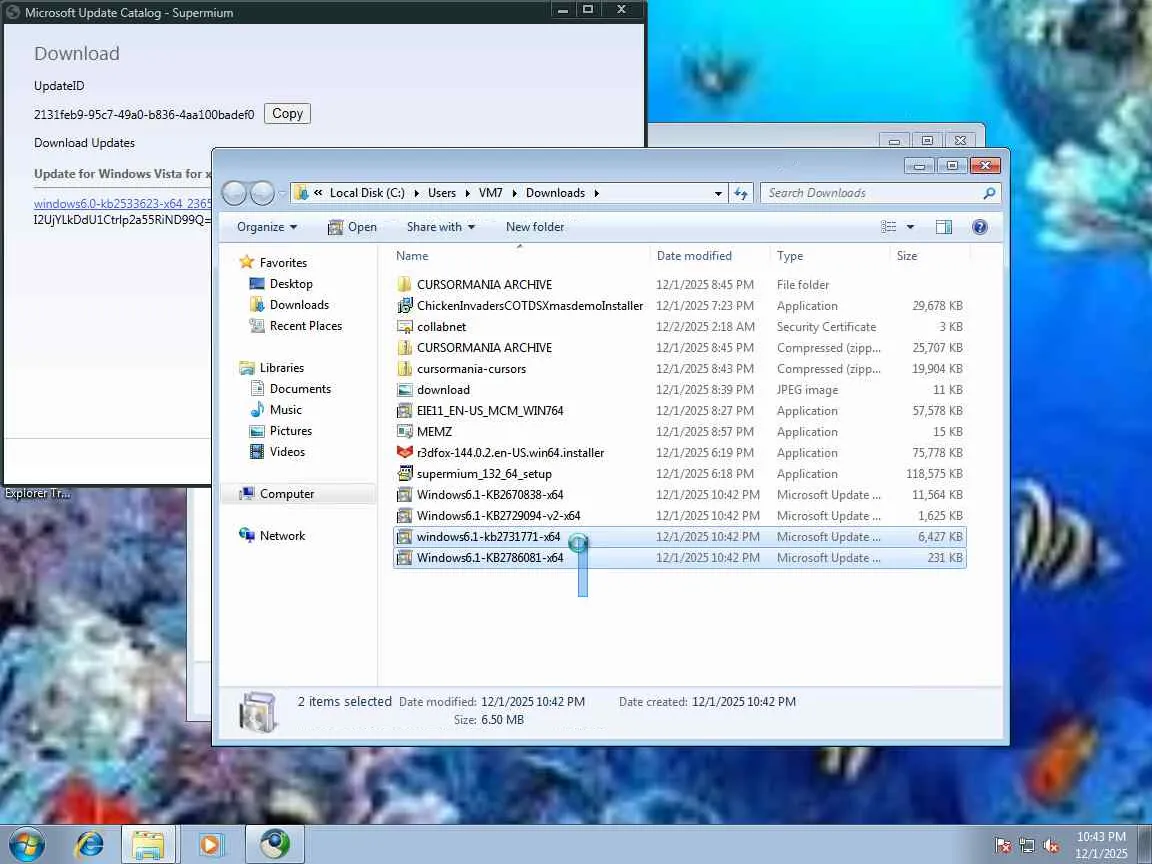Open Downloads in Favorites sidebar
The width and height of the screenshot is (1152, 864).
299,305
